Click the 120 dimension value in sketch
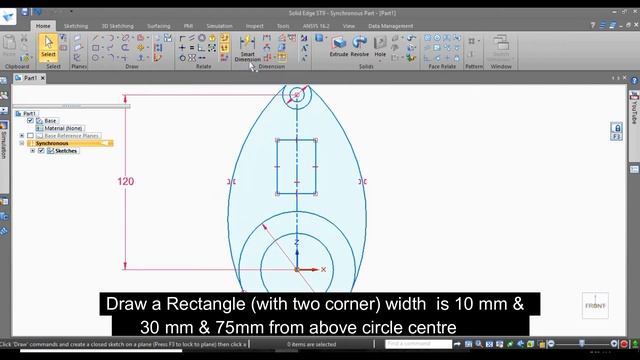This screenshot has width=640, height=360. [125, 182]
